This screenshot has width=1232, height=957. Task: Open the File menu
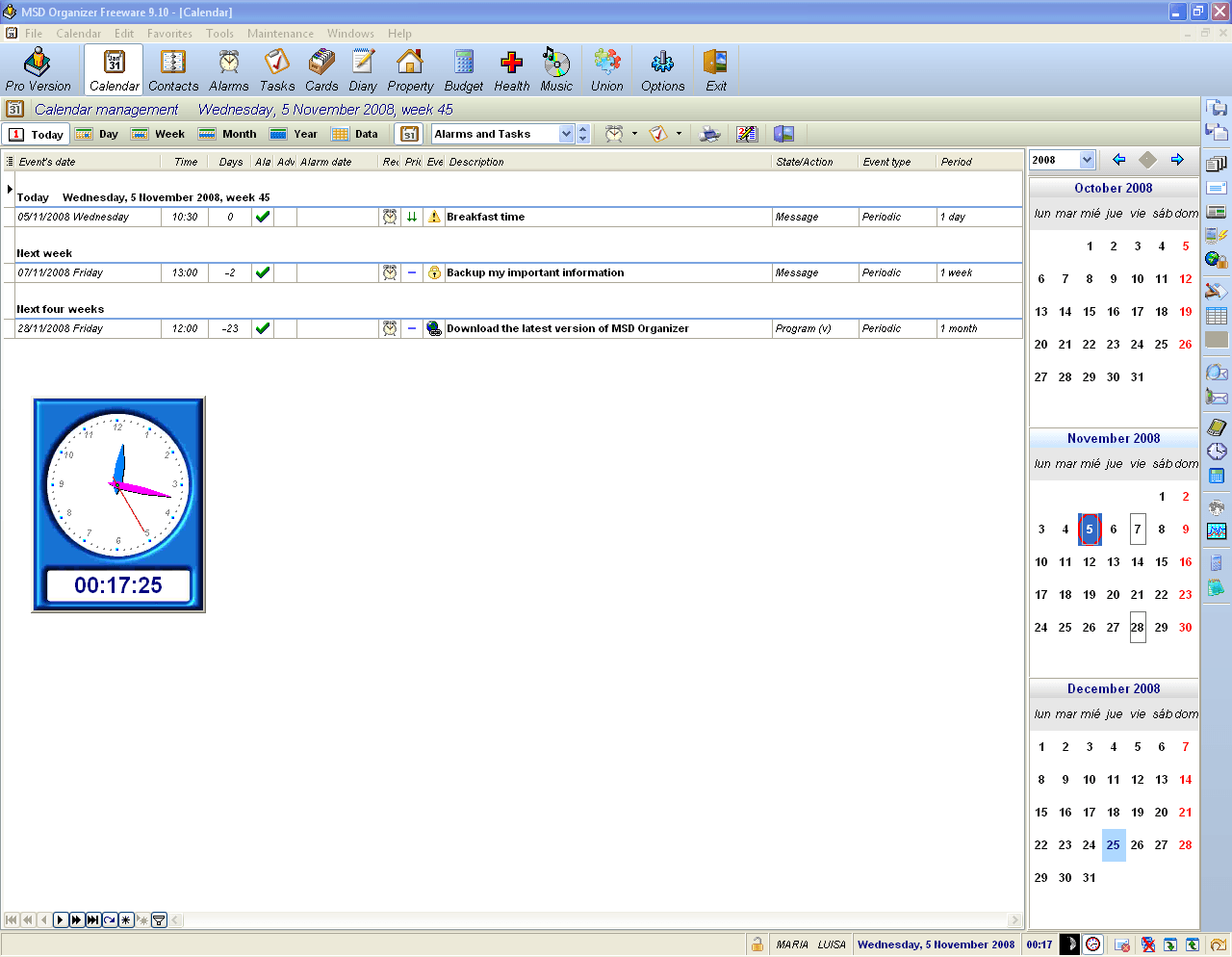point(34,33)
